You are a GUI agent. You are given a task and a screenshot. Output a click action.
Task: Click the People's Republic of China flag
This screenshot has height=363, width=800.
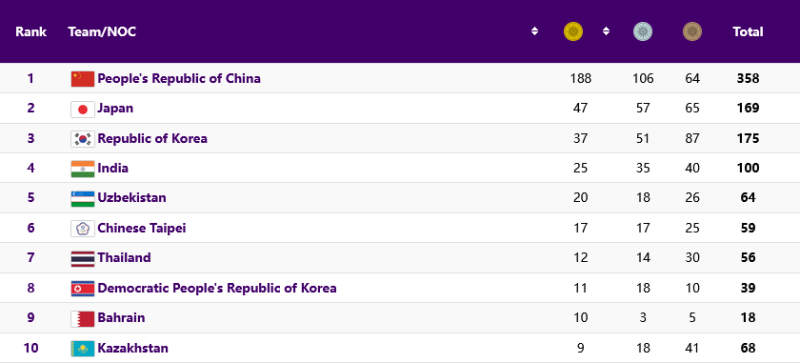click(82, 79)
